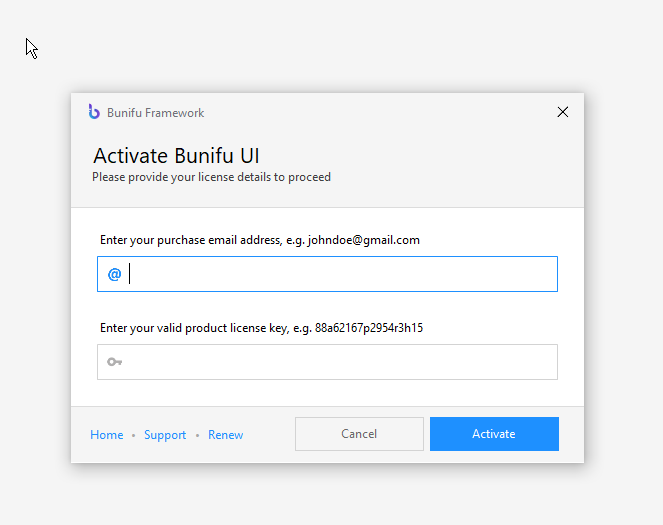
Task: Click the dot separator between Home and Support
Action: [x=133, y=435]
